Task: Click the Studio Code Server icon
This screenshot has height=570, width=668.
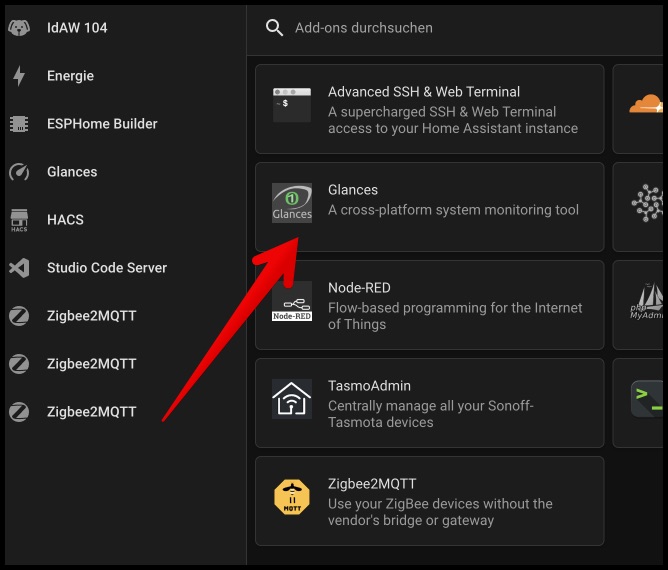Action: (x=18, y=268)
